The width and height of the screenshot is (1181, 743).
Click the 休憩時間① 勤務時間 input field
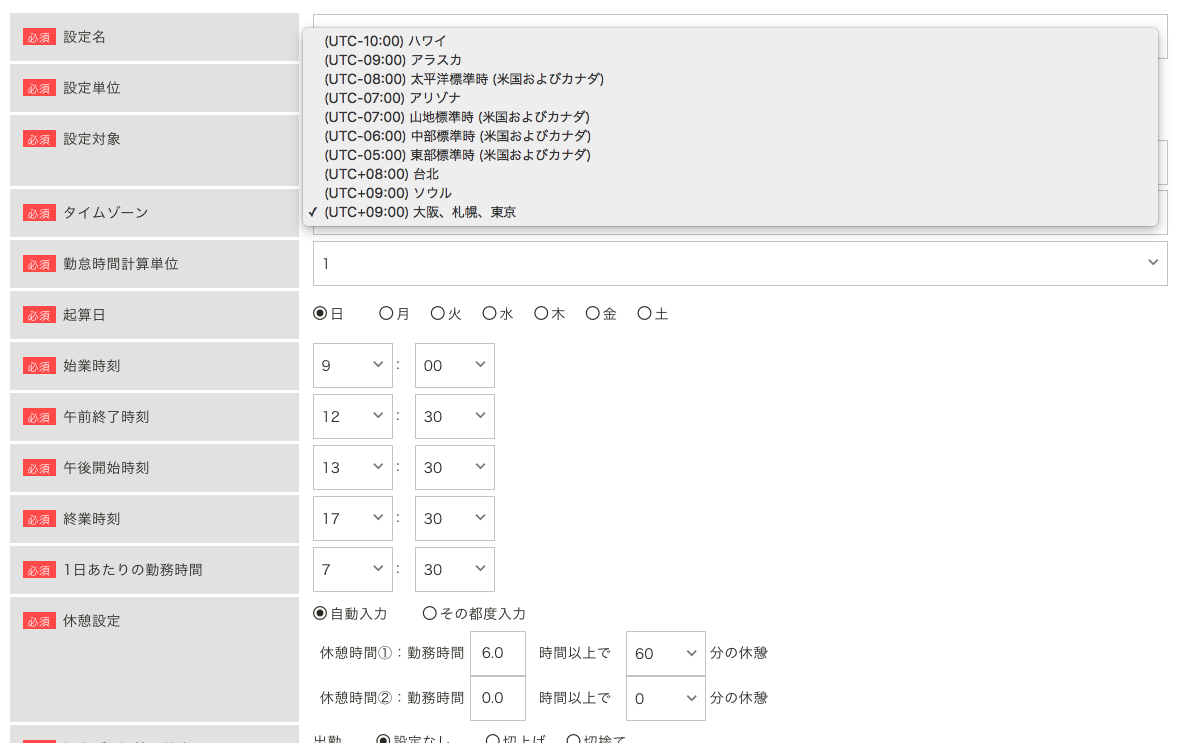pos(497,654)
